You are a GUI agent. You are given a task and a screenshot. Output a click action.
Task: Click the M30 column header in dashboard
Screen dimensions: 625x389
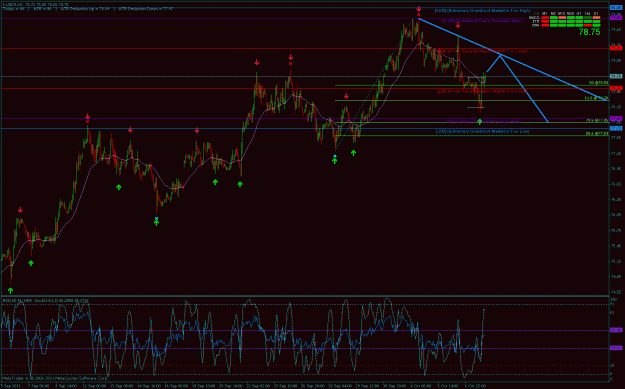pos(570,13)
